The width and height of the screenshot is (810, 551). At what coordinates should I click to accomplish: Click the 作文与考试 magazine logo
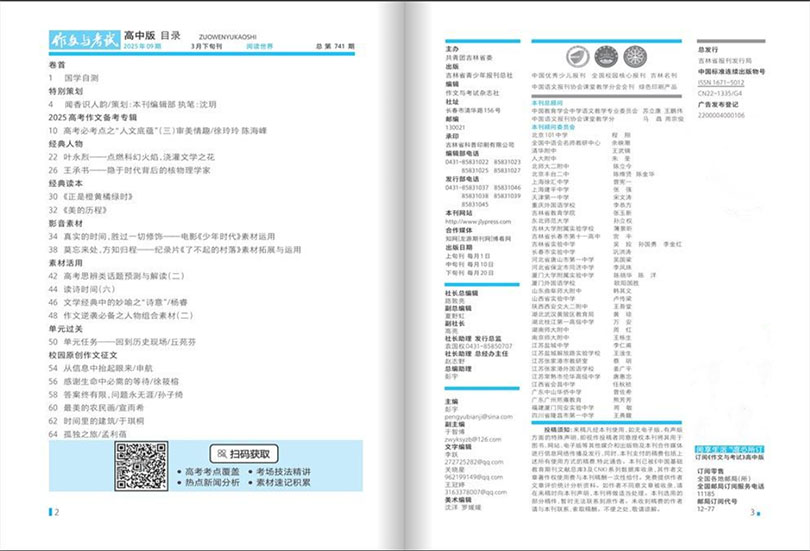point(84,41)
